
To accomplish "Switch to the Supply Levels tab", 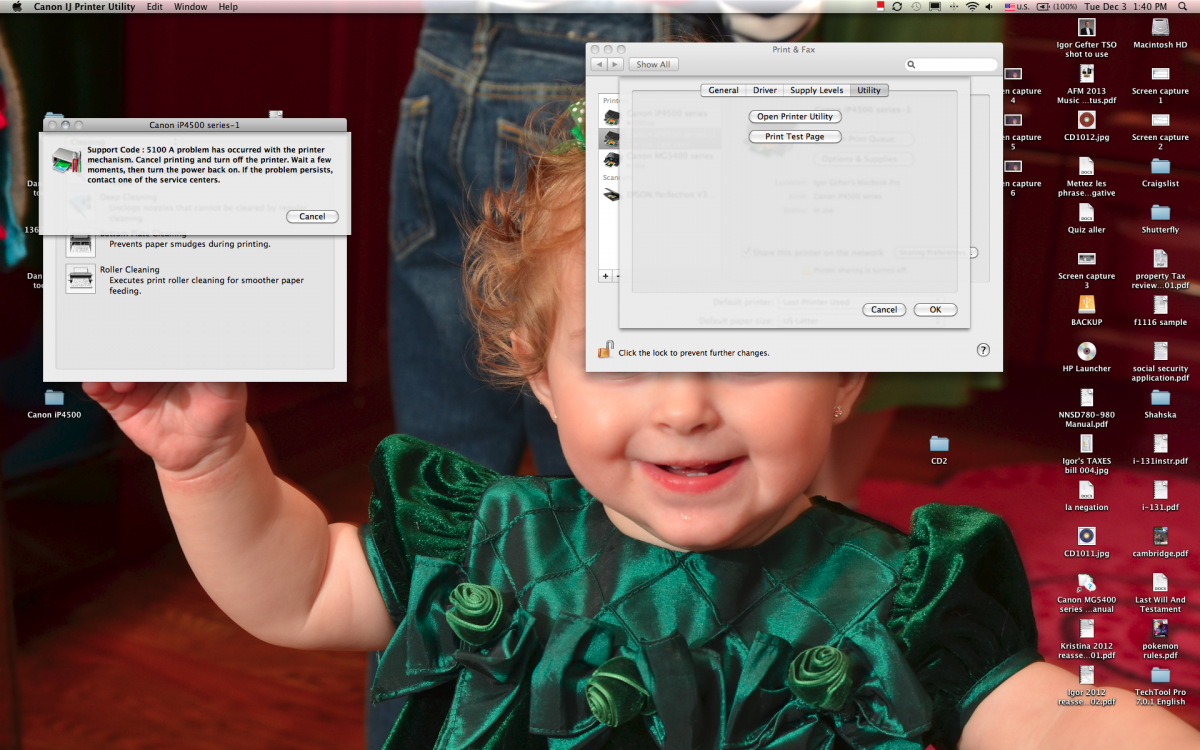I will click(x=817, y=90).
